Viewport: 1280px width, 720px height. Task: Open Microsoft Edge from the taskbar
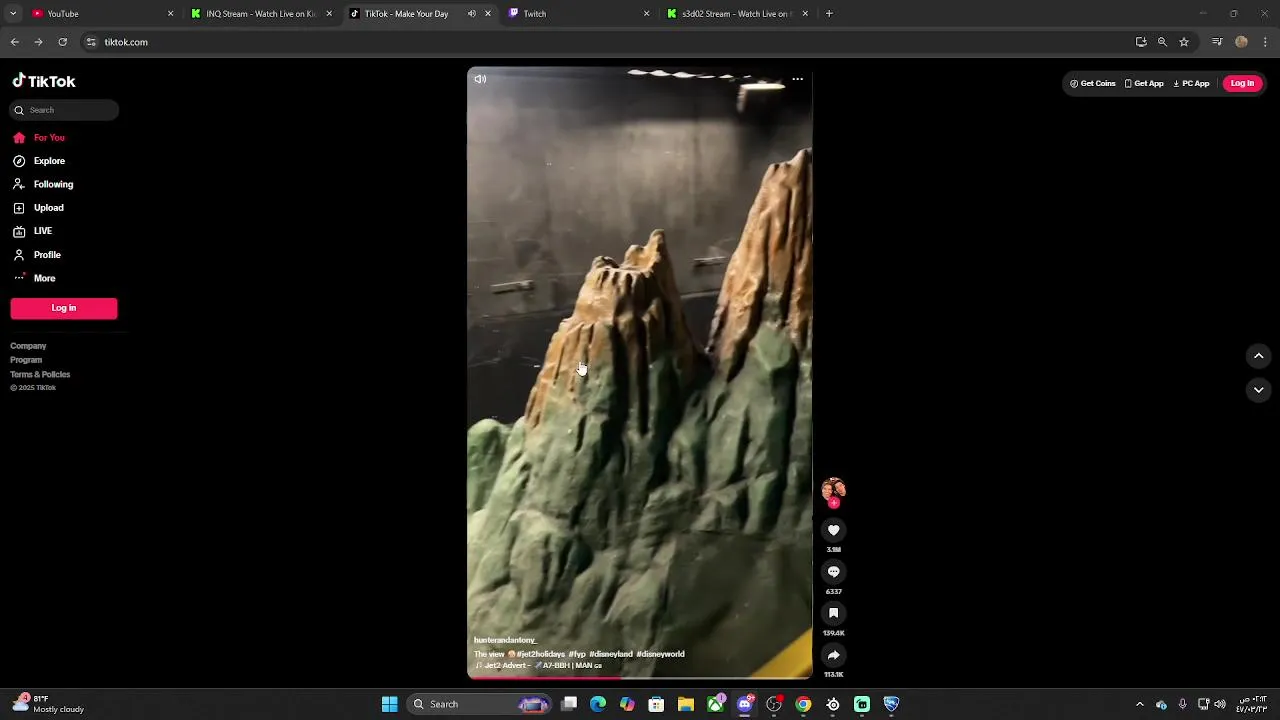[598, 704]
